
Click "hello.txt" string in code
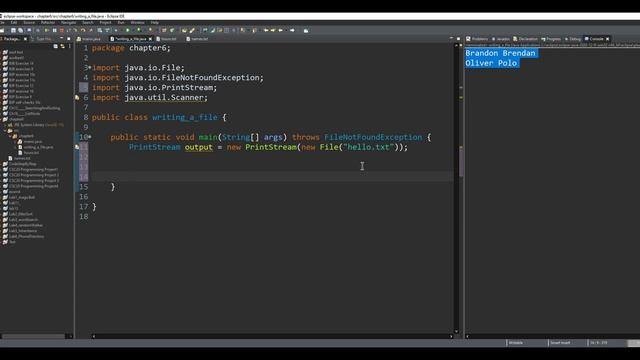(x=369, y=147)
